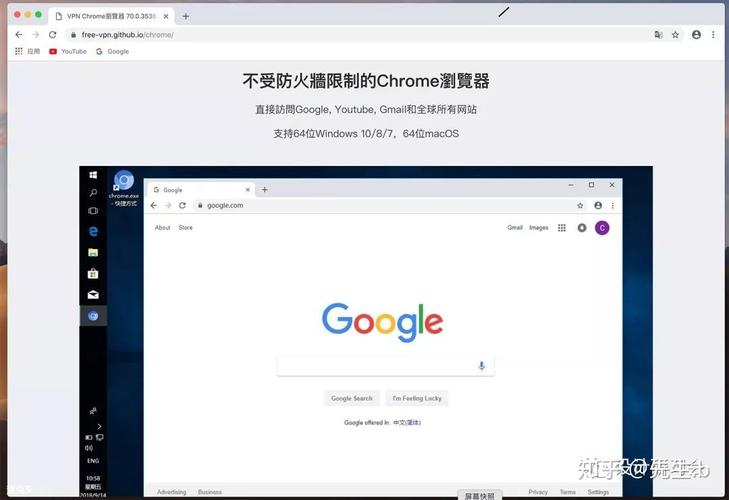729x500 pixels.
Task: Open Microsoft Store taskbar icon
Action: coord(93,273)
